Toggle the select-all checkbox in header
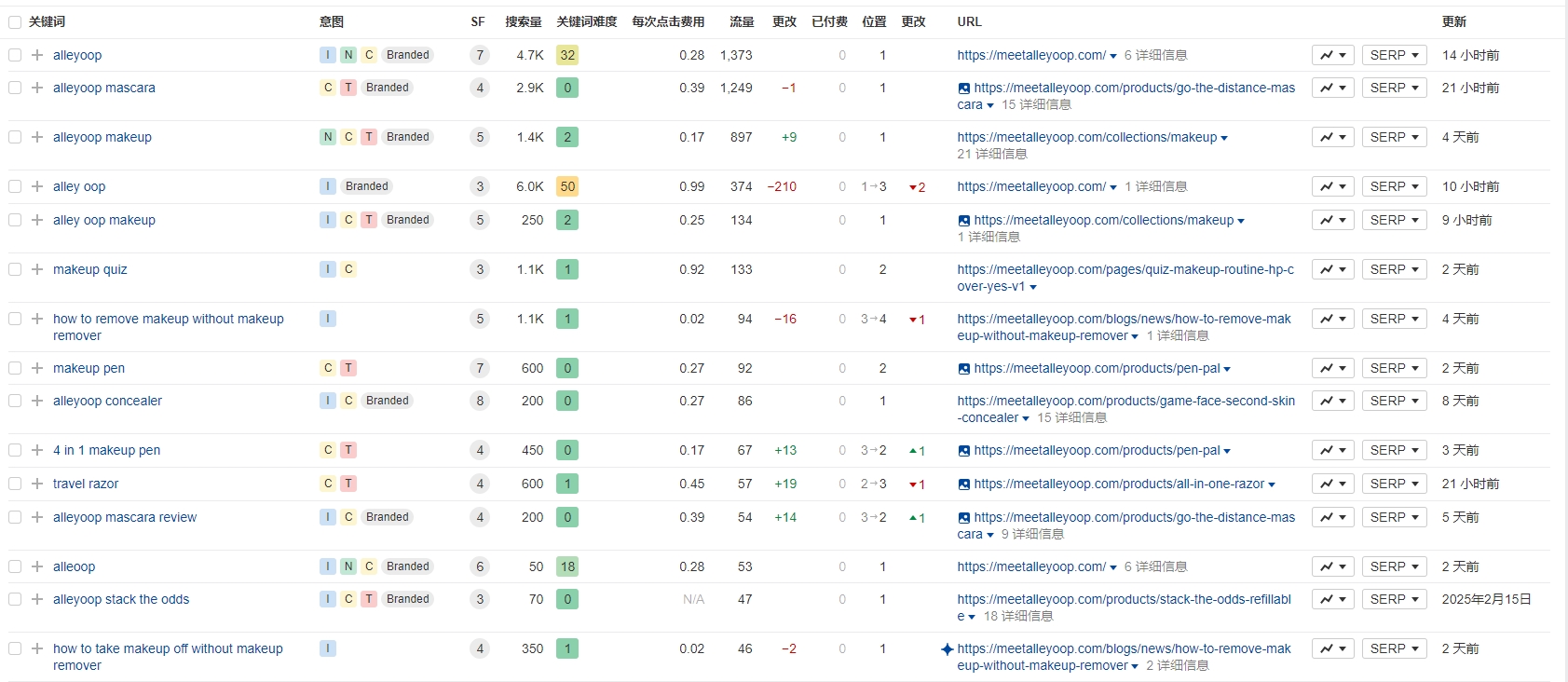Viewport: 1568px width, 682px height. click(x=15, y=21)
